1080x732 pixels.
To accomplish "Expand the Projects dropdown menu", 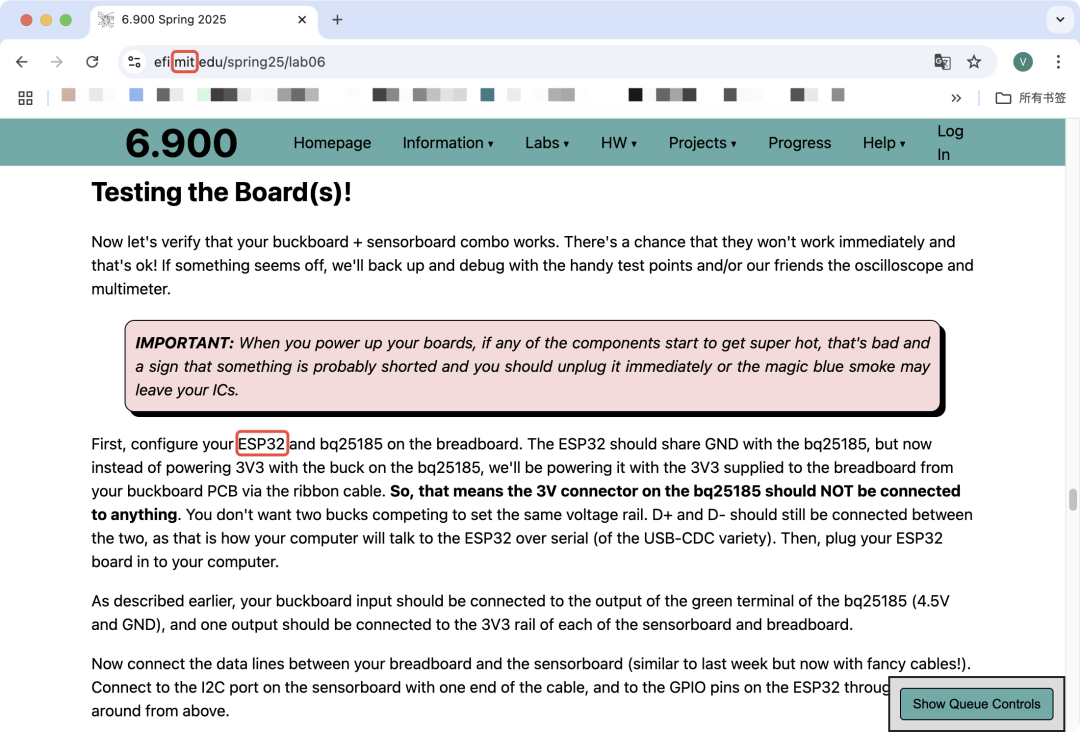I will (x=703, y=143).
